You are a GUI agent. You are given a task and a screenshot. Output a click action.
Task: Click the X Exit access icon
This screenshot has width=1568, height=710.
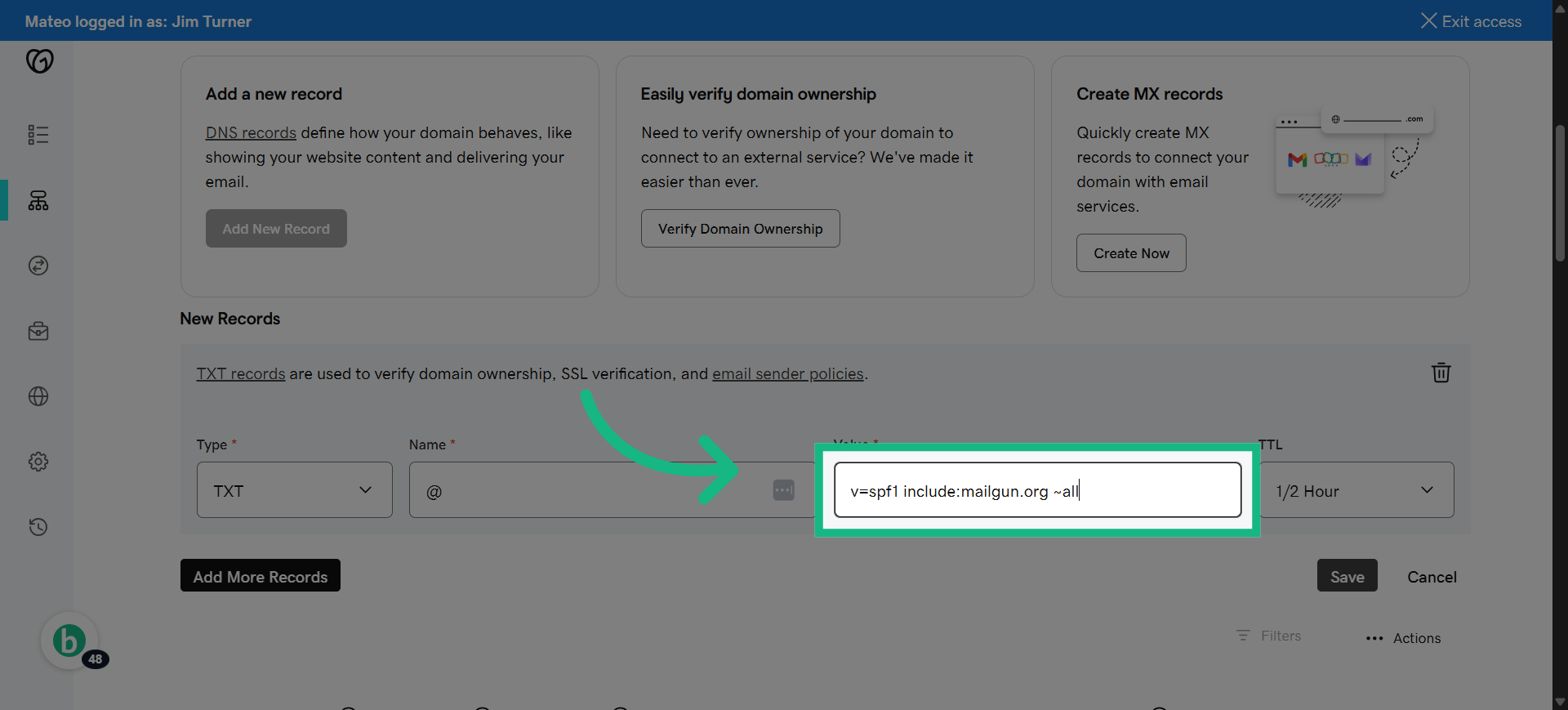pyautogui.click(x=1428, y=20)
